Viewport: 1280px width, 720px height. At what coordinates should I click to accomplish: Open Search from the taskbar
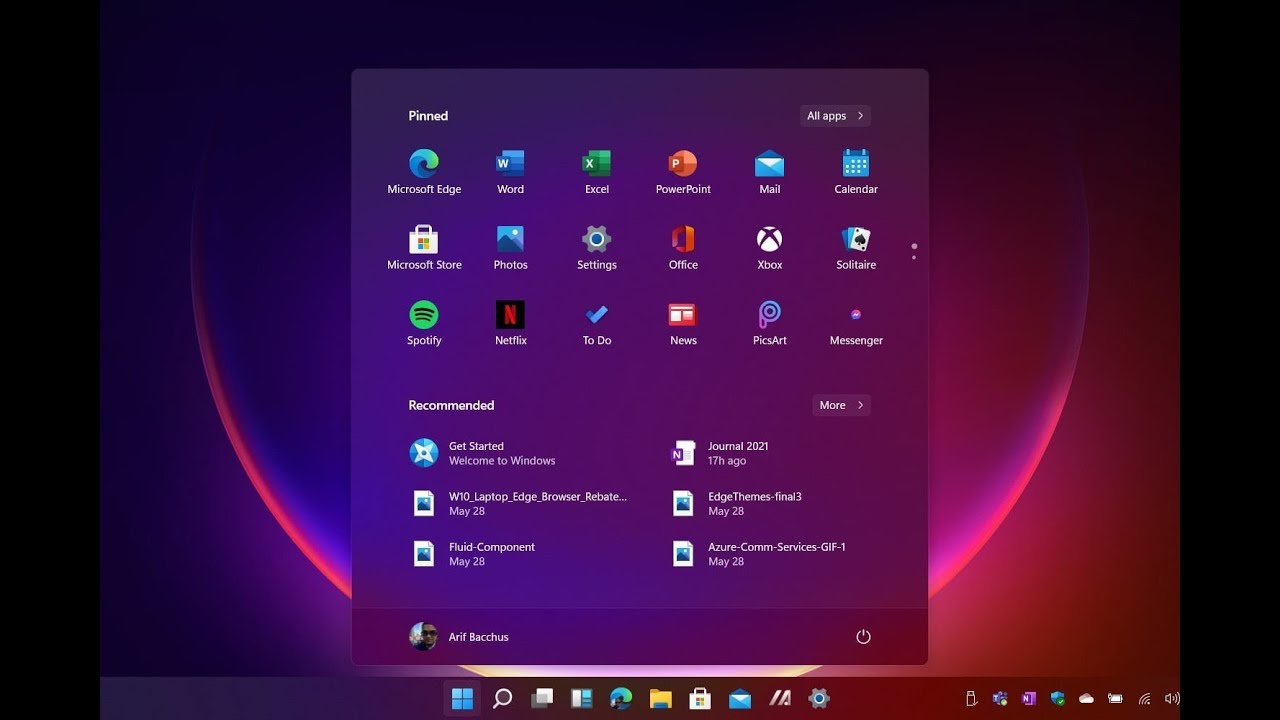tap(502, 698)
